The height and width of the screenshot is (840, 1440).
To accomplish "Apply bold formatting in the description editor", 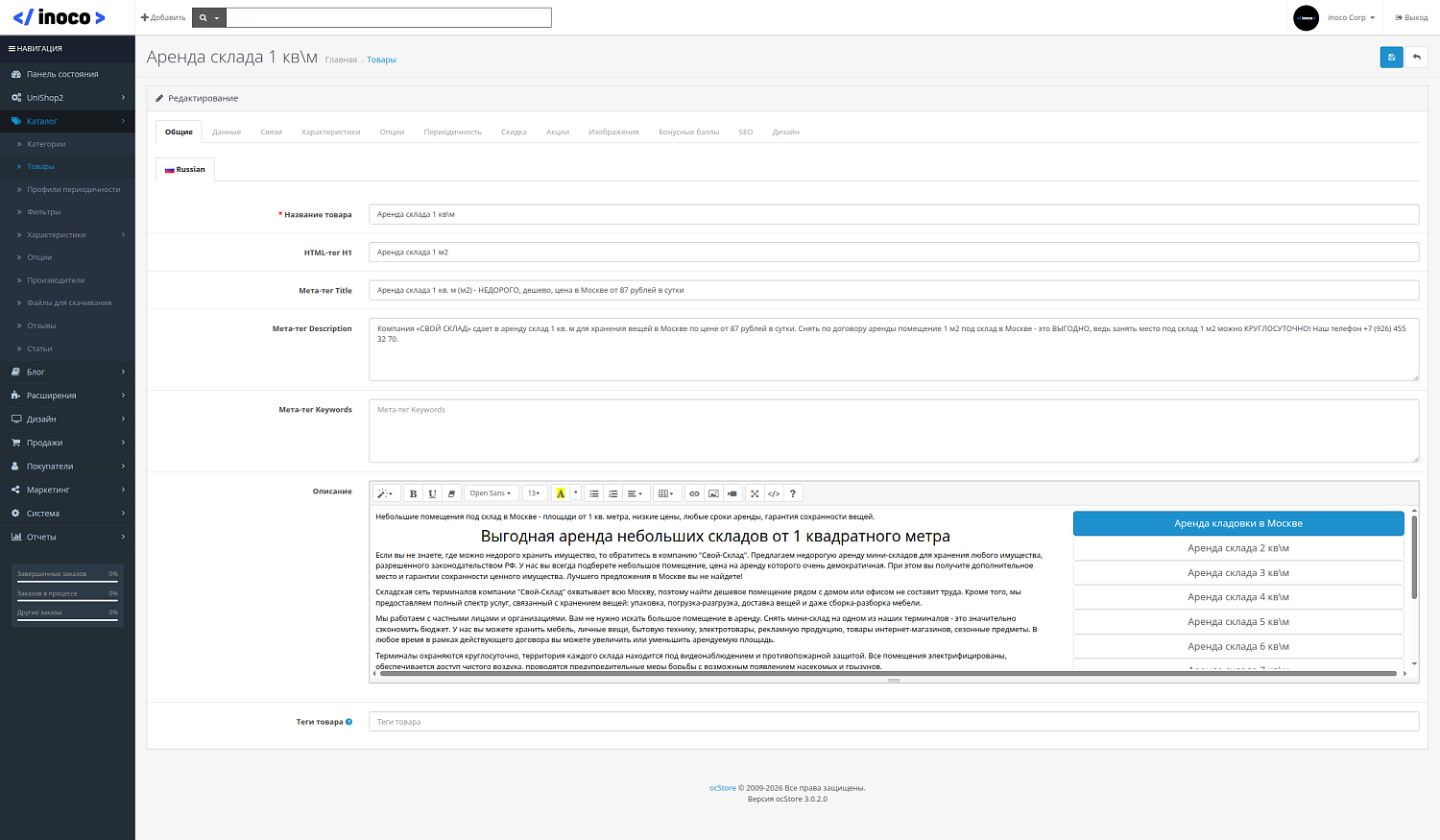I will (x=413, y=492).
